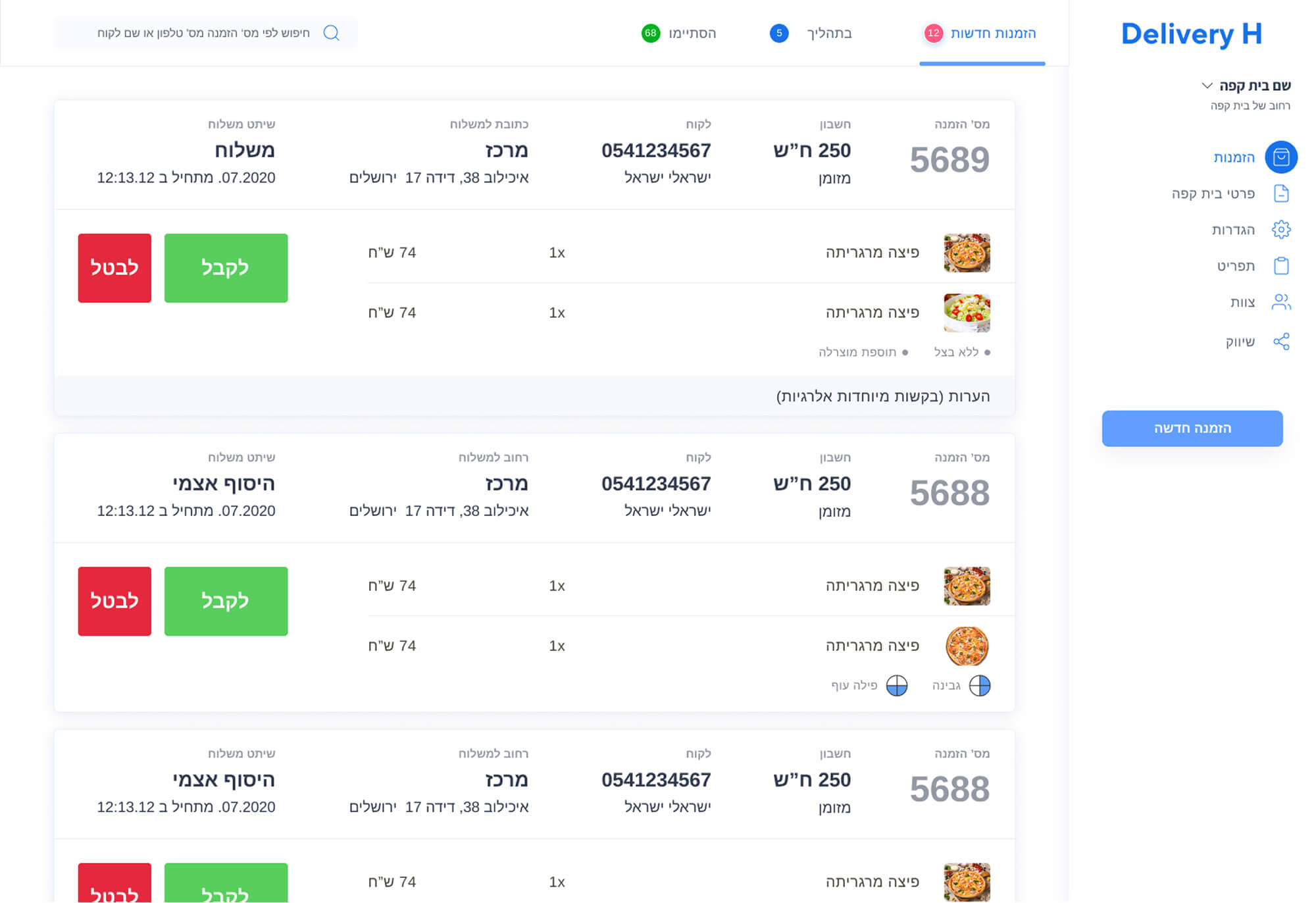Click the menu clipboard icon

coord(1280,266)
